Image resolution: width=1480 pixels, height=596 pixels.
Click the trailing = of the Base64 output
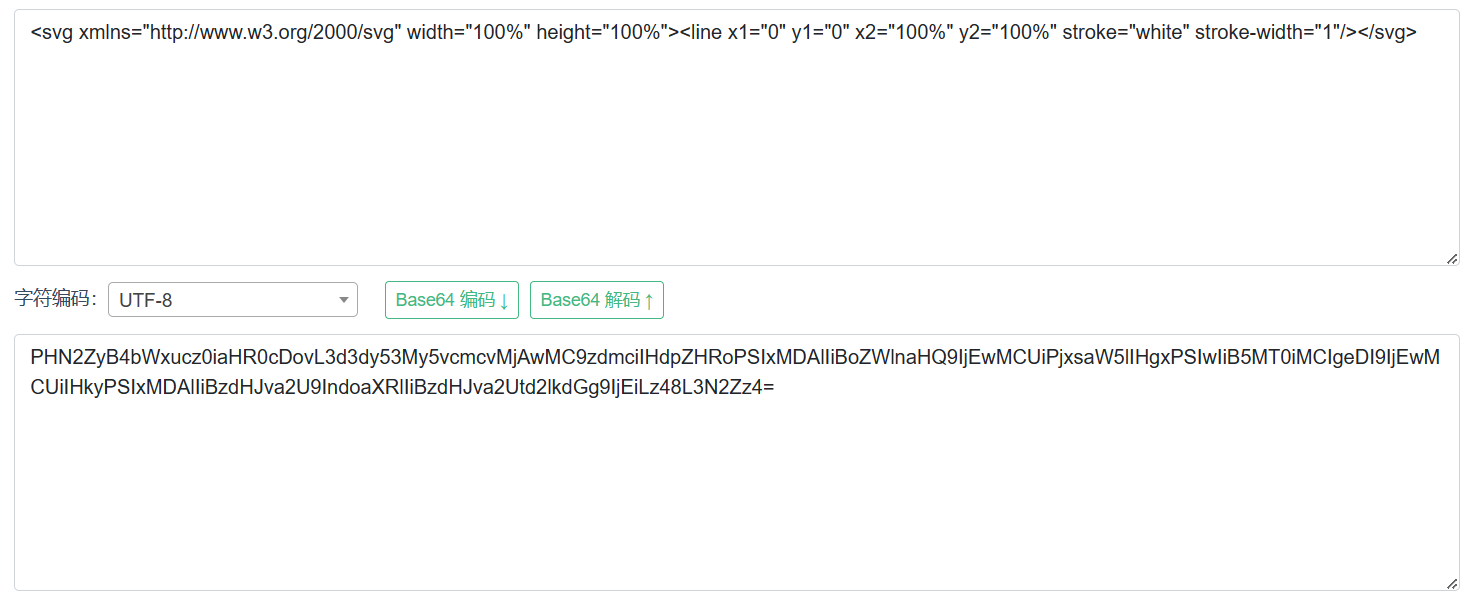click(x=770, y=387)
